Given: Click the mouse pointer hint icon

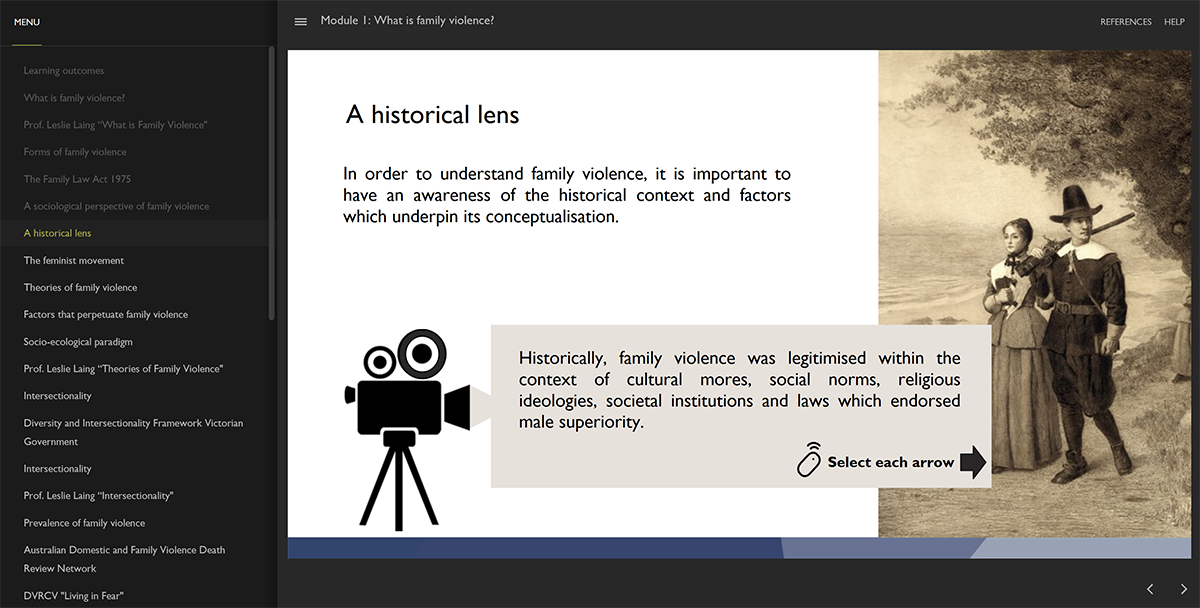Looking at the screenshot, I should 810,460.
